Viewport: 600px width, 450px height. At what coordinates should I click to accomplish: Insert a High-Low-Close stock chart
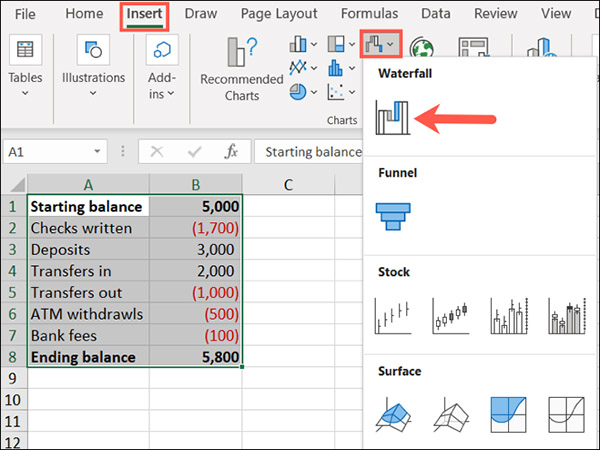tap(391, 316)
